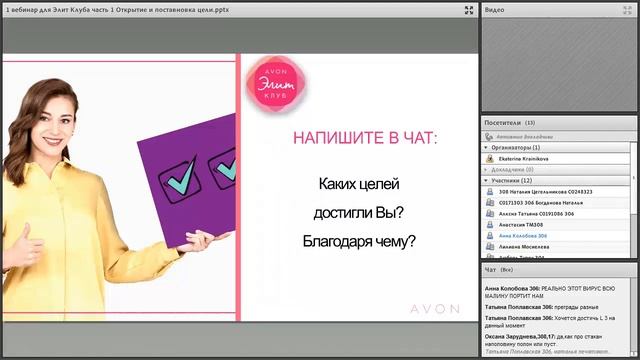Click slide text 'Каких целей'
Image resolution: width=640 pixels, height=360 pixels.
pyautogui.click(x=359, y=184)
